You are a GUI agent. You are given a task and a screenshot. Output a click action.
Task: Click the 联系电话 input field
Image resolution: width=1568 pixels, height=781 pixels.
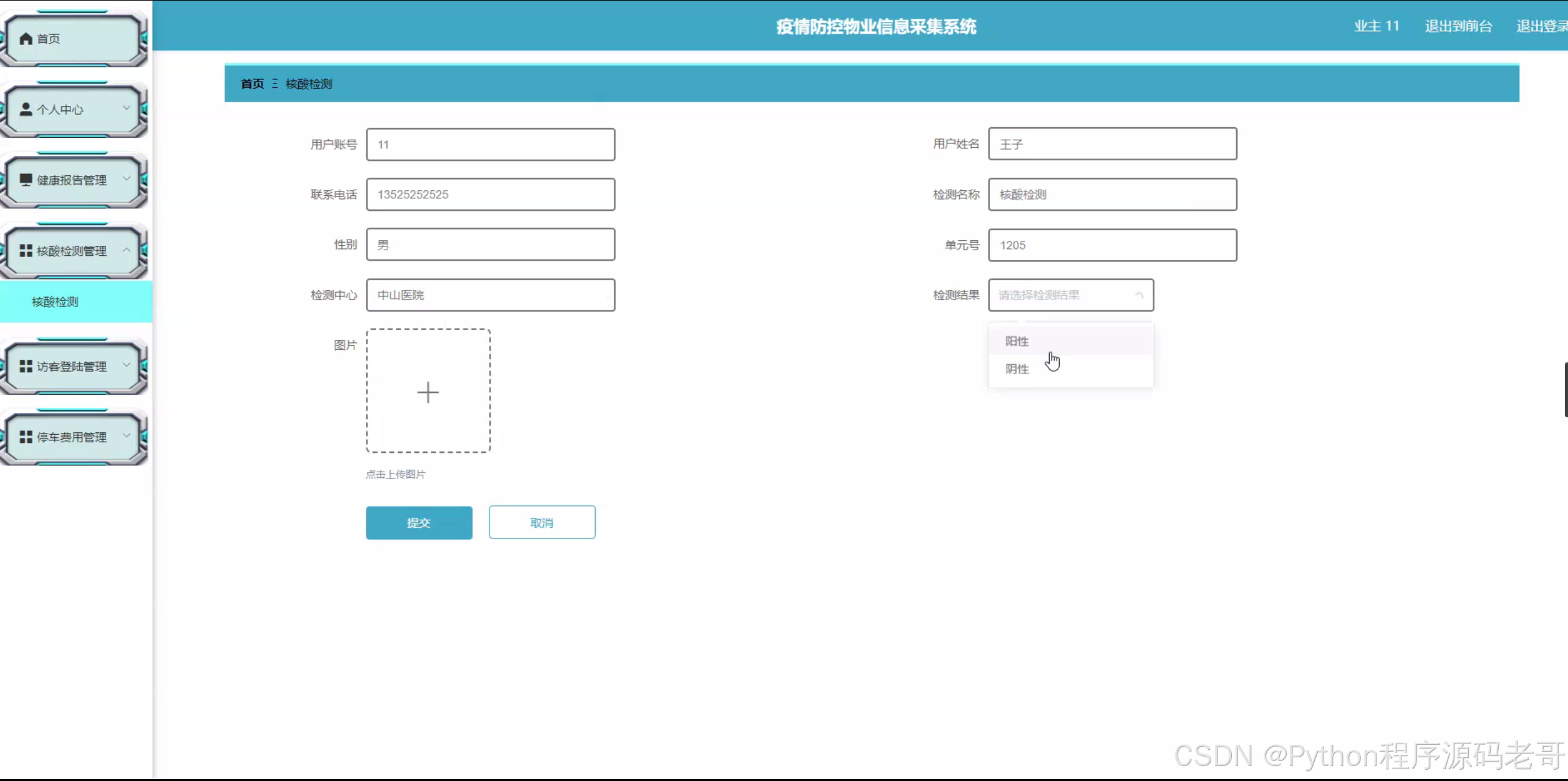490,195
